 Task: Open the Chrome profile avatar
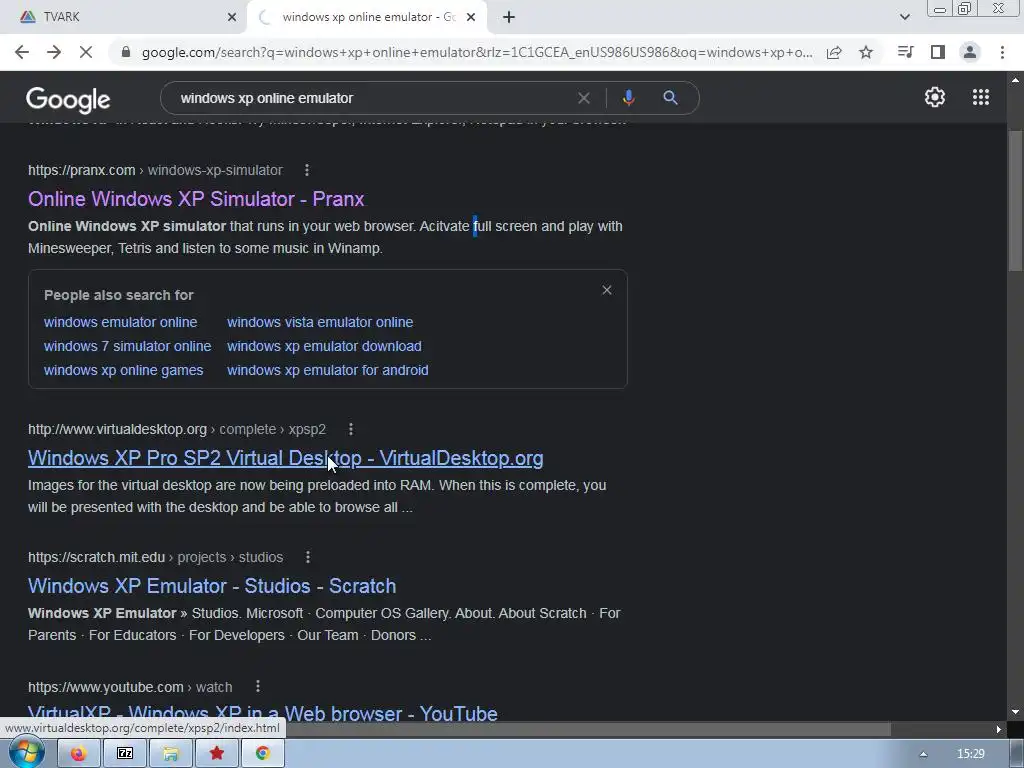[x=970, y=52]
